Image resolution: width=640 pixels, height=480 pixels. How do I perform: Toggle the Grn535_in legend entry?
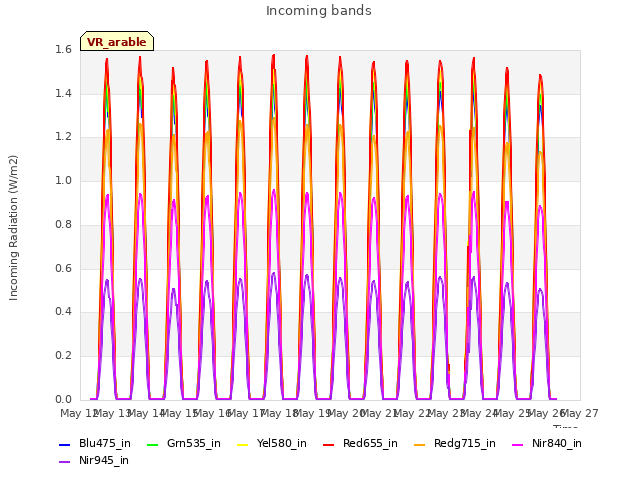(184, 444)
